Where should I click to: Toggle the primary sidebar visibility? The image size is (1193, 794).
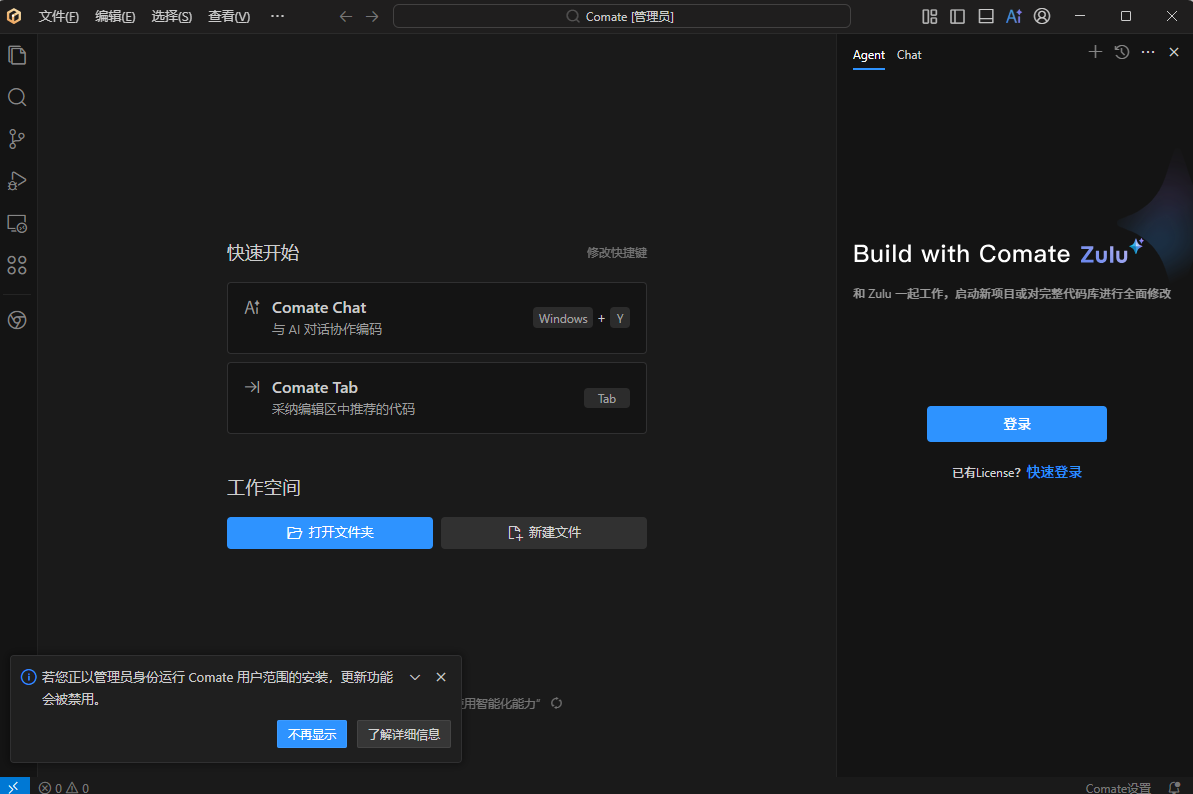[958, 16]
